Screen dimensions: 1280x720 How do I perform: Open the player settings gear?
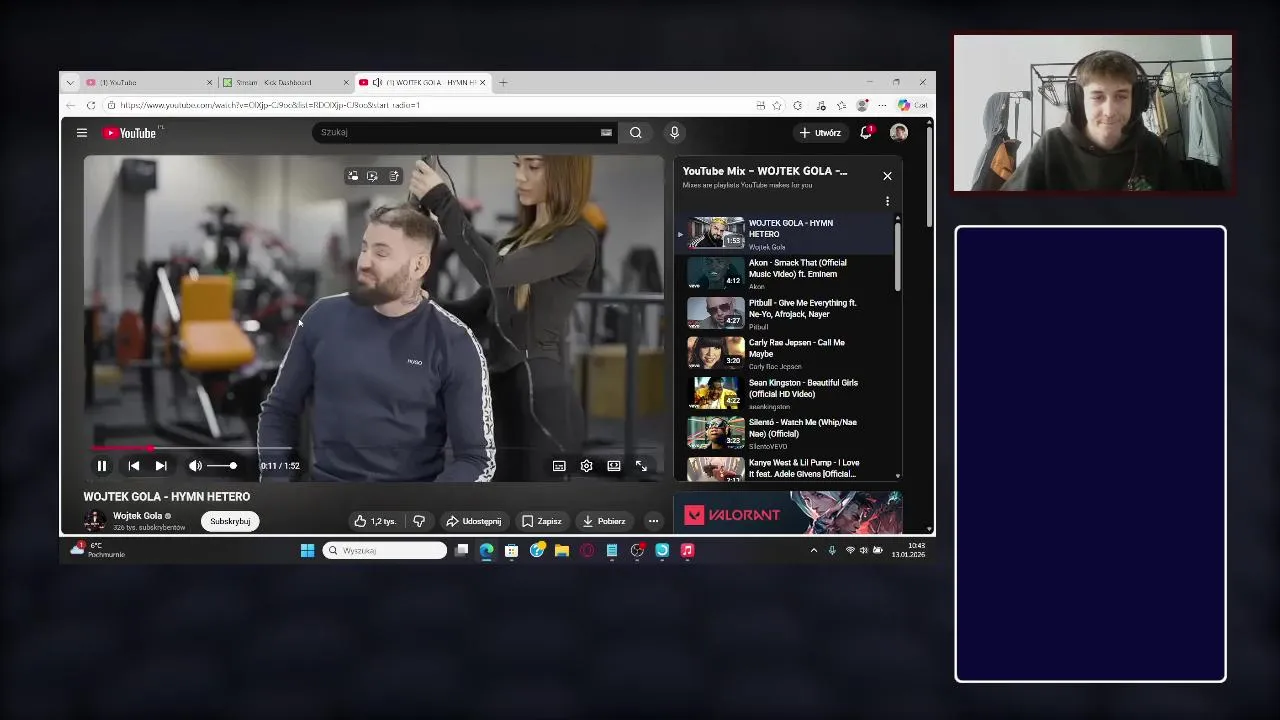pyautogui.click(x=587, y=465)
